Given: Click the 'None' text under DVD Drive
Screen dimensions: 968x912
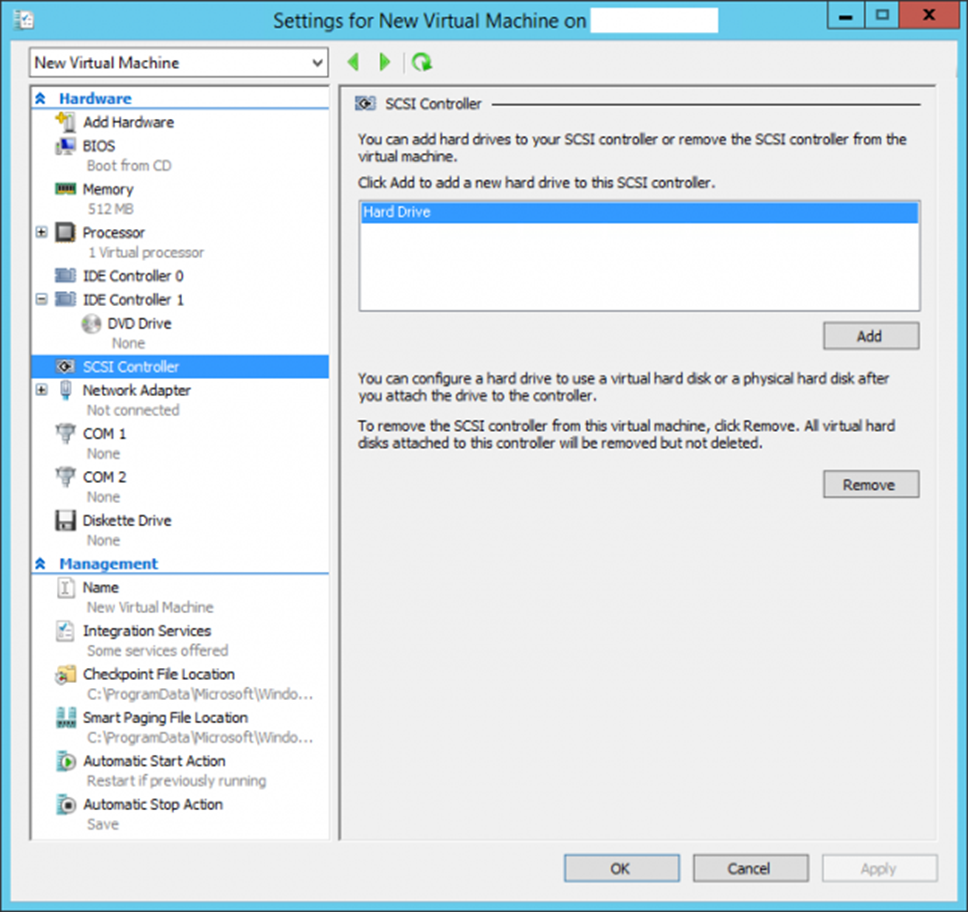Looking at the screenshot, I should click(128, 343).
